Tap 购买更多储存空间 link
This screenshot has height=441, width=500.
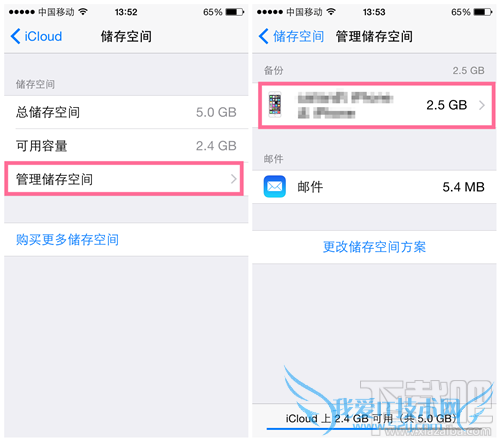pos(68,240)
